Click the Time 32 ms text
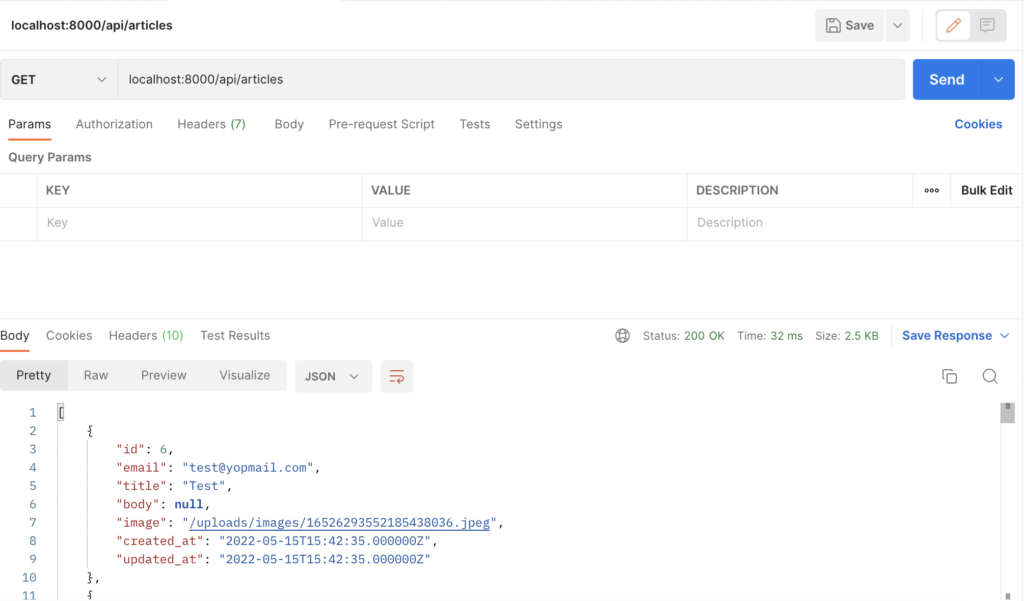 click(770, 336)
